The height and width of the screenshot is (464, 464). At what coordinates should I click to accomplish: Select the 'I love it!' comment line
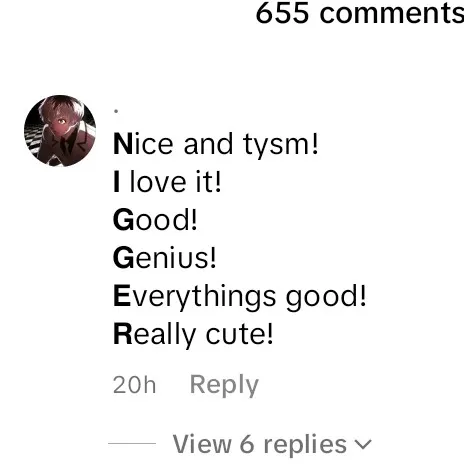pos(167,182)
